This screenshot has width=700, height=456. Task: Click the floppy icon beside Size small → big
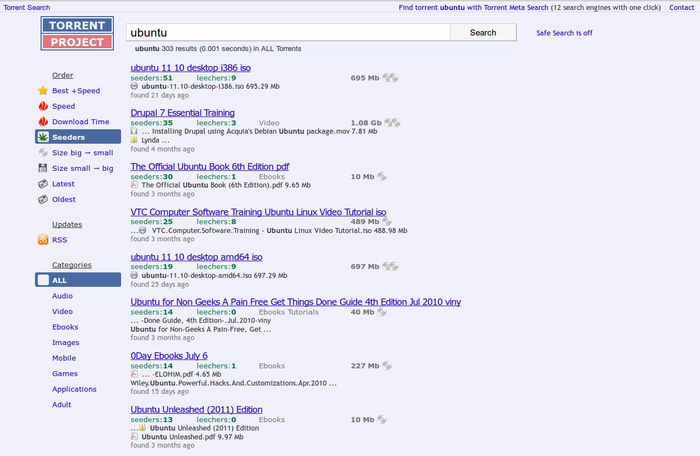coord(43,168)
